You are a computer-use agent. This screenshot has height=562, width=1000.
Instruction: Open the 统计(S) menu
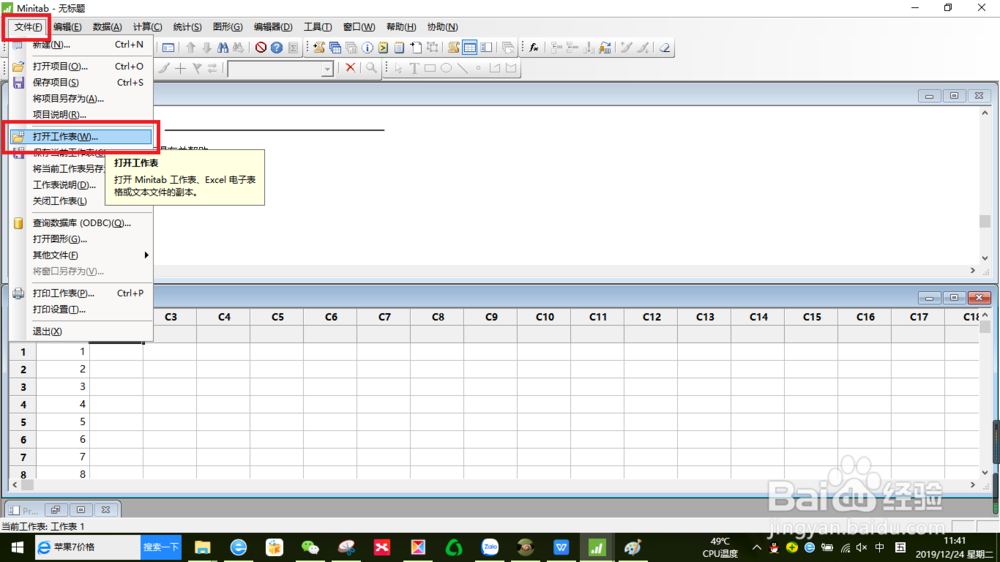pos(187,27)
